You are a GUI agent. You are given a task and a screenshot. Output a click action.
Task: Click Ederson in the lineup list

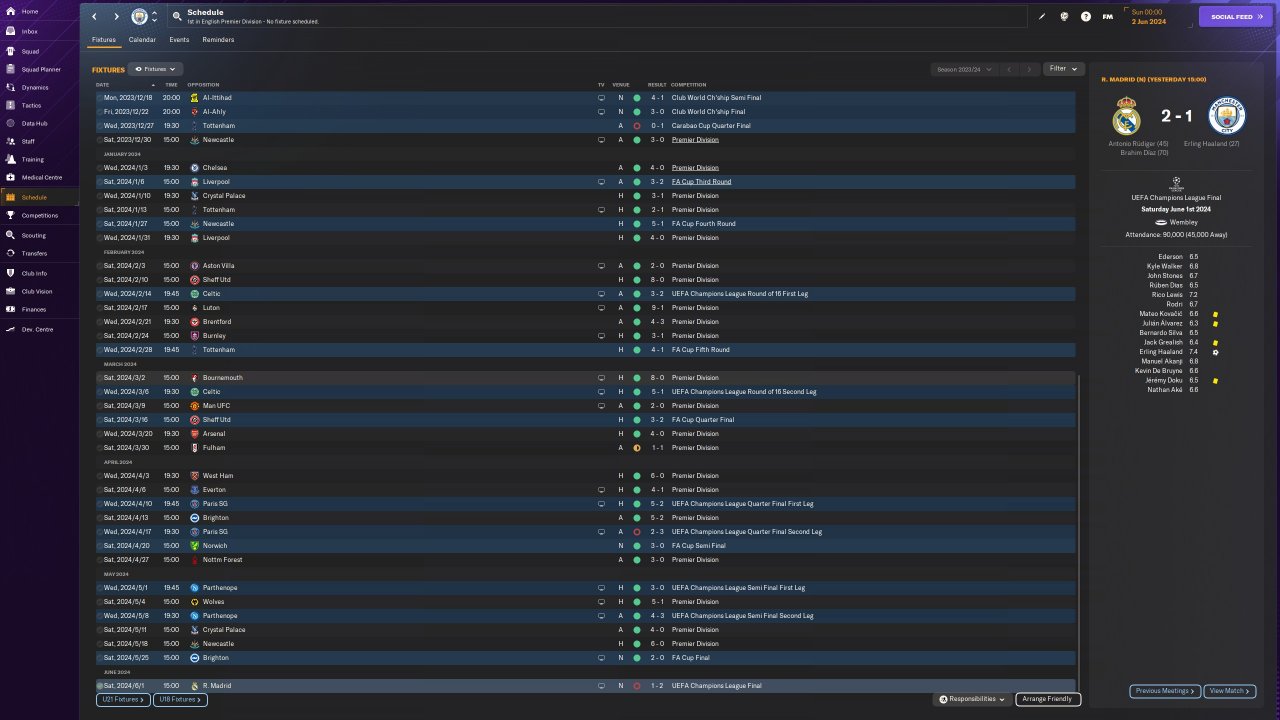pos(1170,257)
